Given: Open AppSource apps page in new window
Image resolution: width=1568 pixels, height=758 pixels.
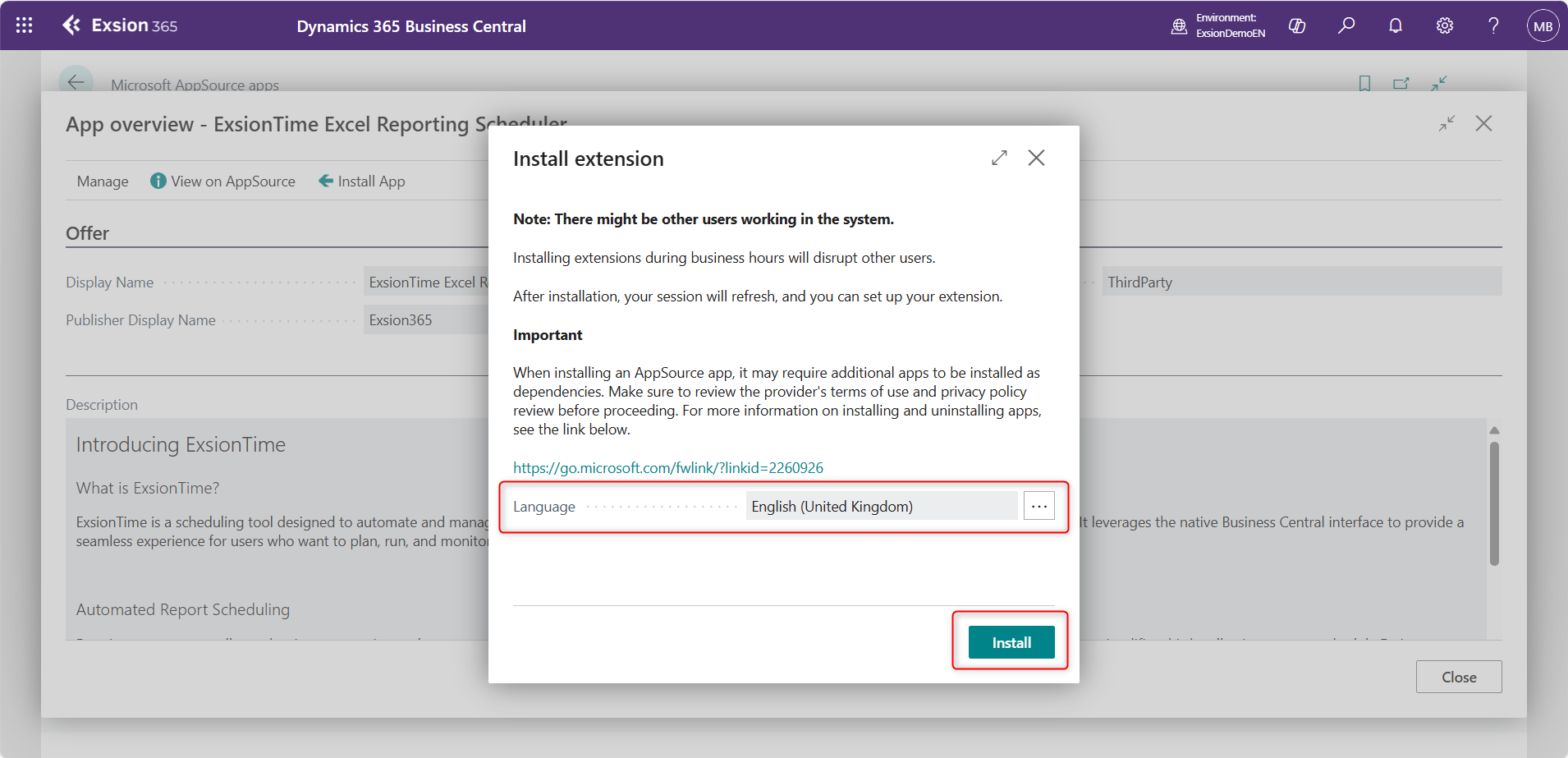Looking at the screenshot, I should click(x=1401, y=83).
